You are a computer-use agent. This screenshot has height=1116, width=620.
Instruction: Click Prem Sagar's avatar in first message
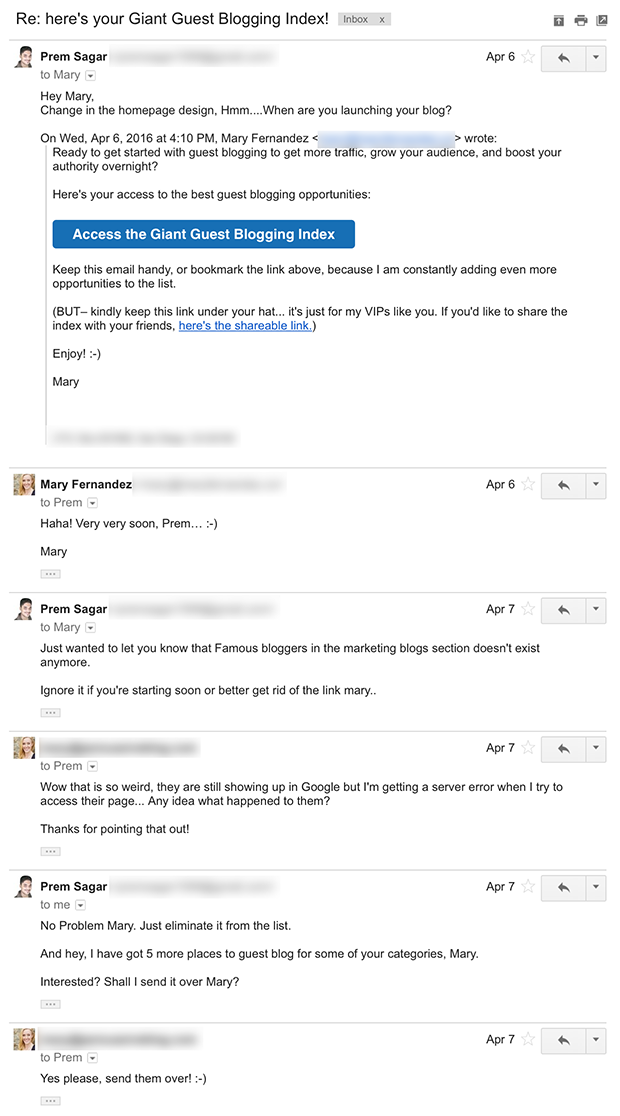tap(23, 58)
